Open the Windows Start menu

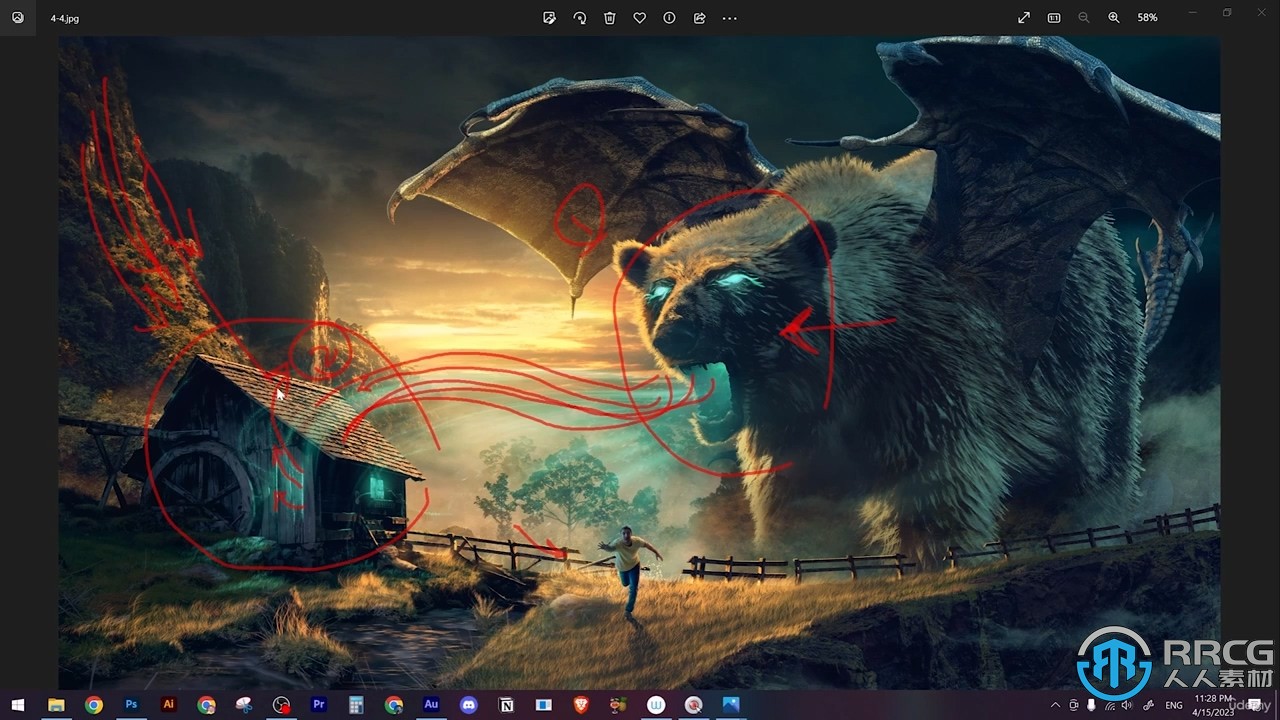18,705
